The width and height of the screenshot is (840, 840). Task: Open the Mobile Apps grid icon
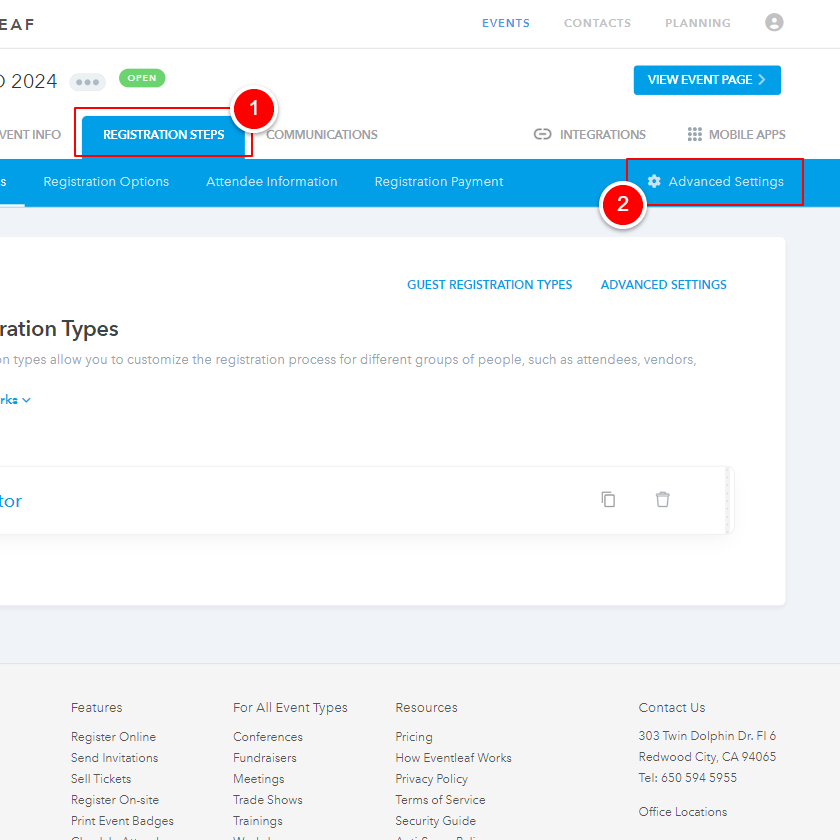tap(693, 134)
